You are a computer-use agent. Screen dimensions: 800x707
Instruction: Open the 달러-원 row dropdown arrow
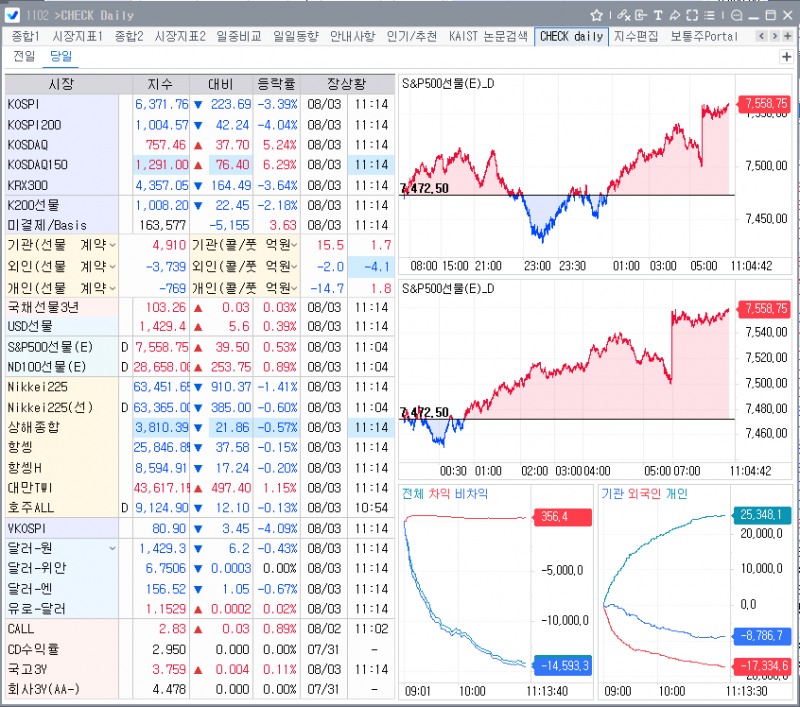(x=113, y=548)
